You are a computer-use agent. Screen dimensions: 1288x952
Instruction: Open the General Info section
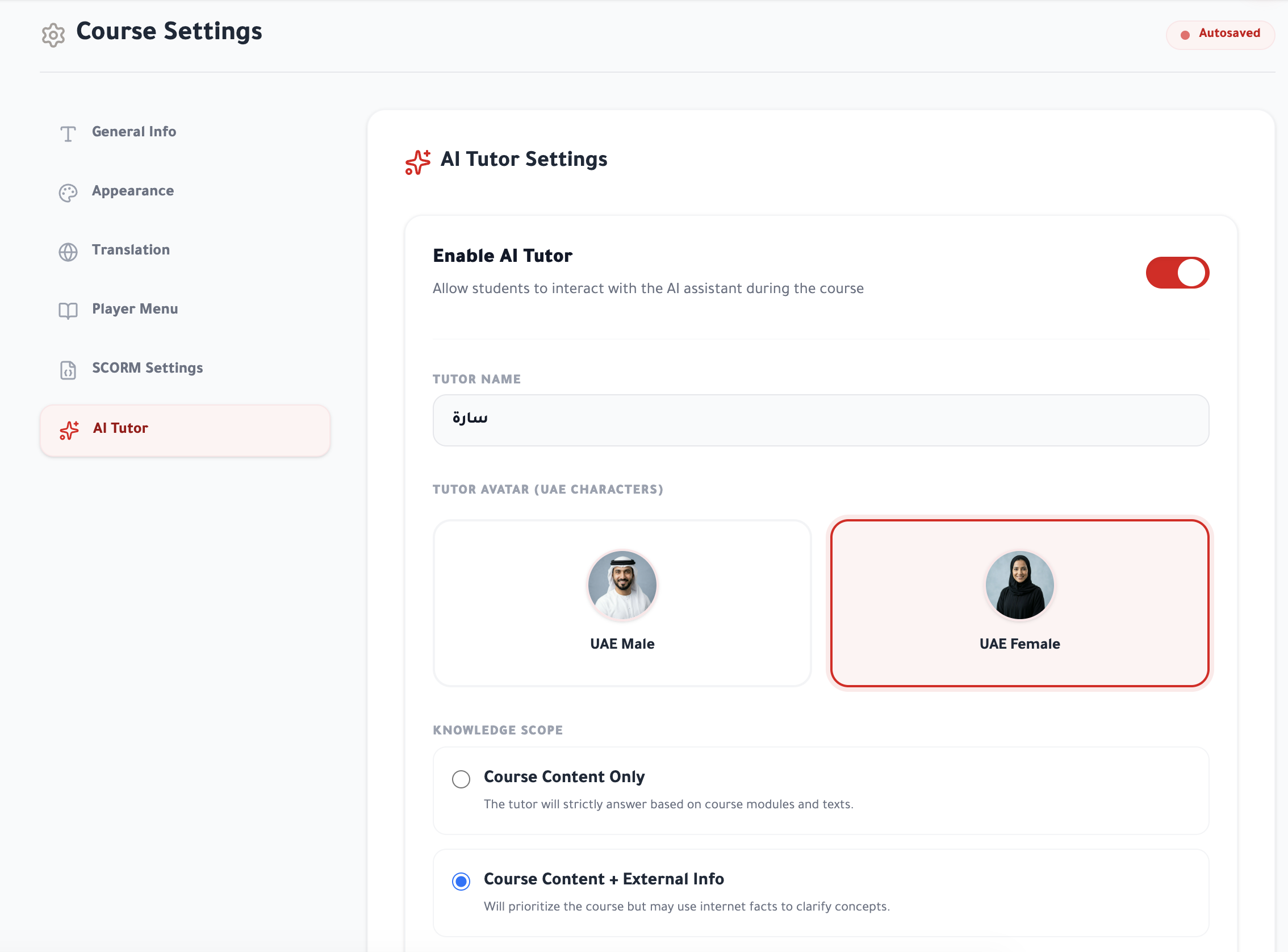click(185, 132)
